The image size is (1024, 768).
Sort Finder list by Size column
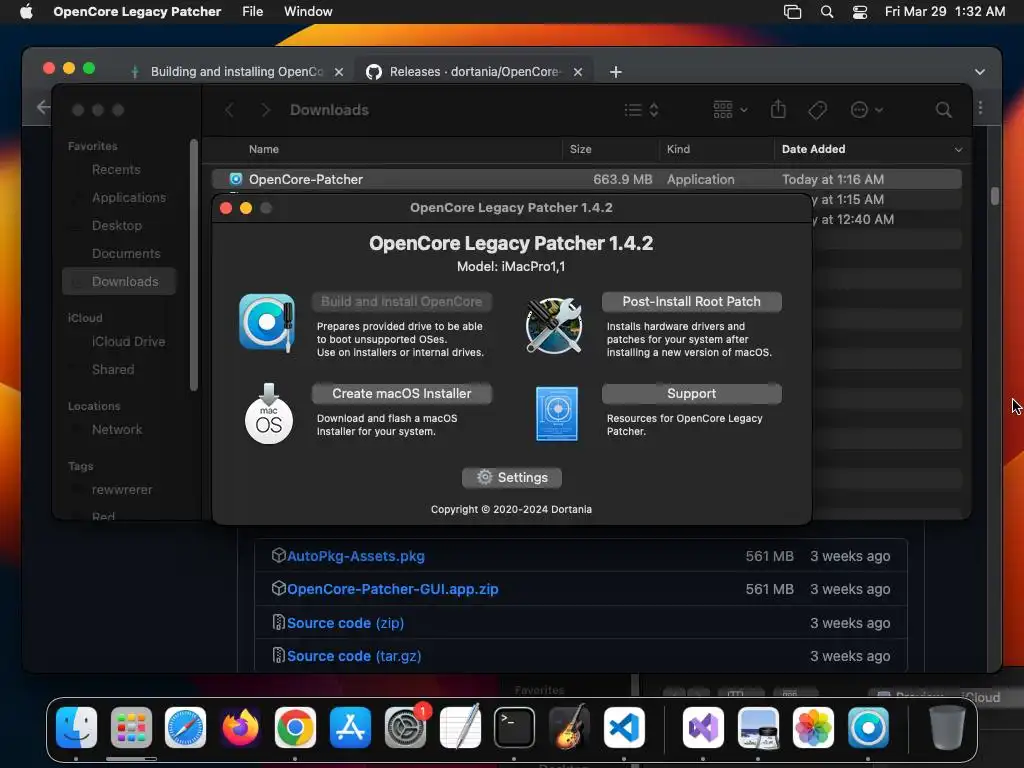[581, 150]
